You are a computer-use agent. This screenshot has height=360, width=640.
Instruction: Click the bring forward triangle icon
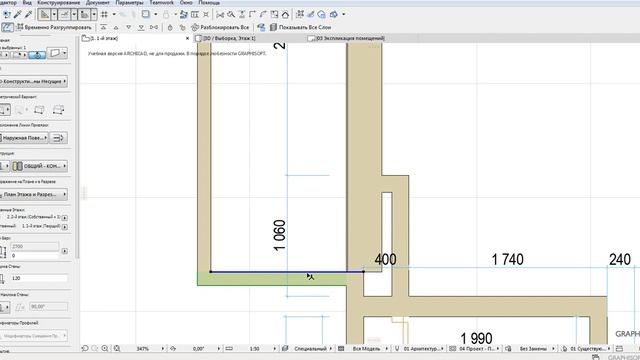[116, 27]
